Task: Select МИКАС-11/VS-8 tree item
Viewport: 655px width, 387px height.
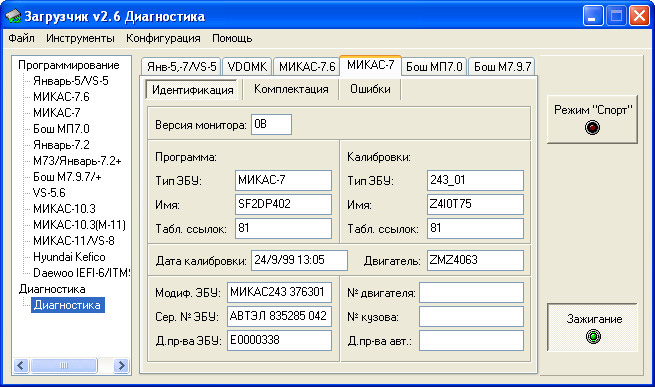Action: (74, 241)
